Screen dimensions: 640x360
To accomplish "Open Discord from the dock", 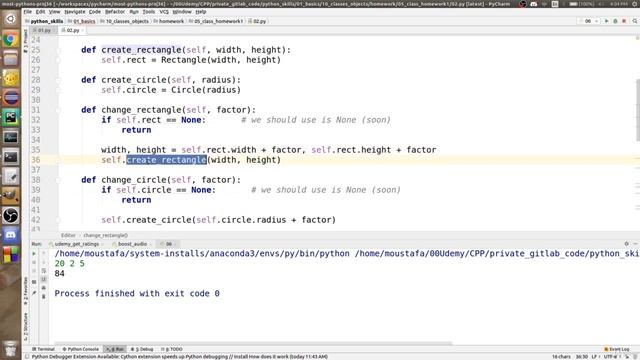I will pos(11,236).
